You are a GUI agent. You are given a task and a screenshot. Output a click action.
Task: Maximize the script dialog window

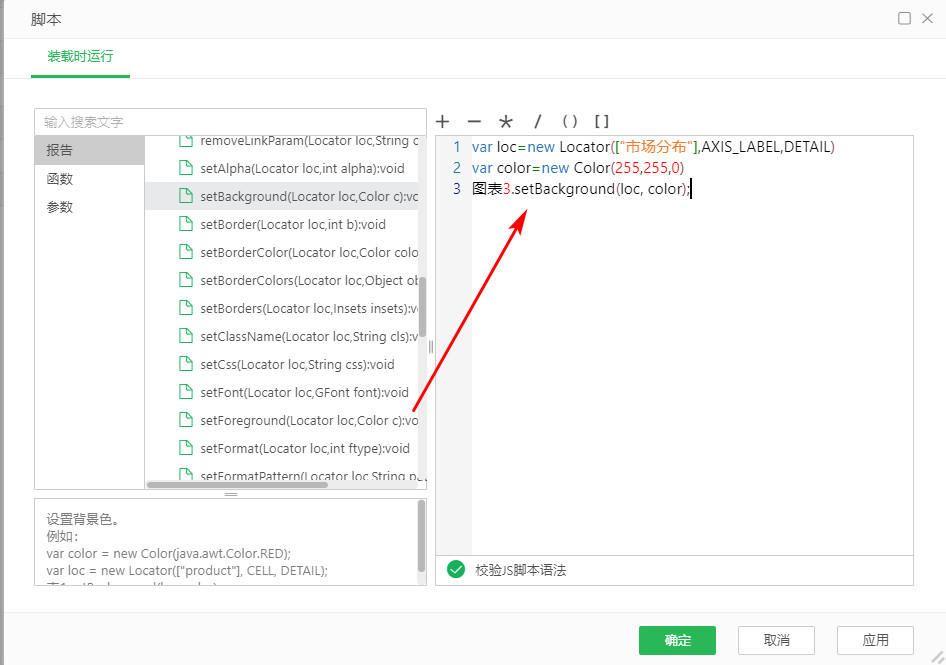905,18
